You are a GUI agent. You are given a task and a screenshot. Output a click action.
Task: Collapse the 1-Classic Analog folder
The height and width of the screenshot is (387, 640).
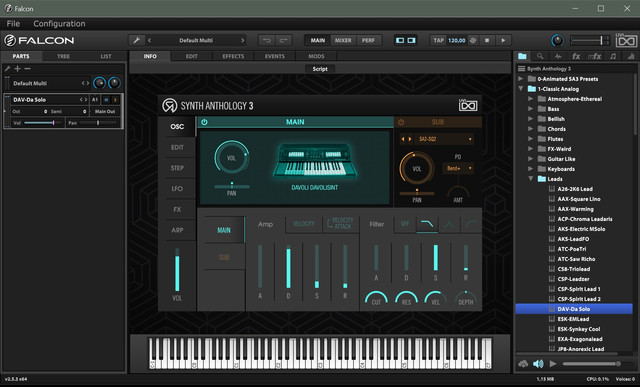[x=521, y=89]
